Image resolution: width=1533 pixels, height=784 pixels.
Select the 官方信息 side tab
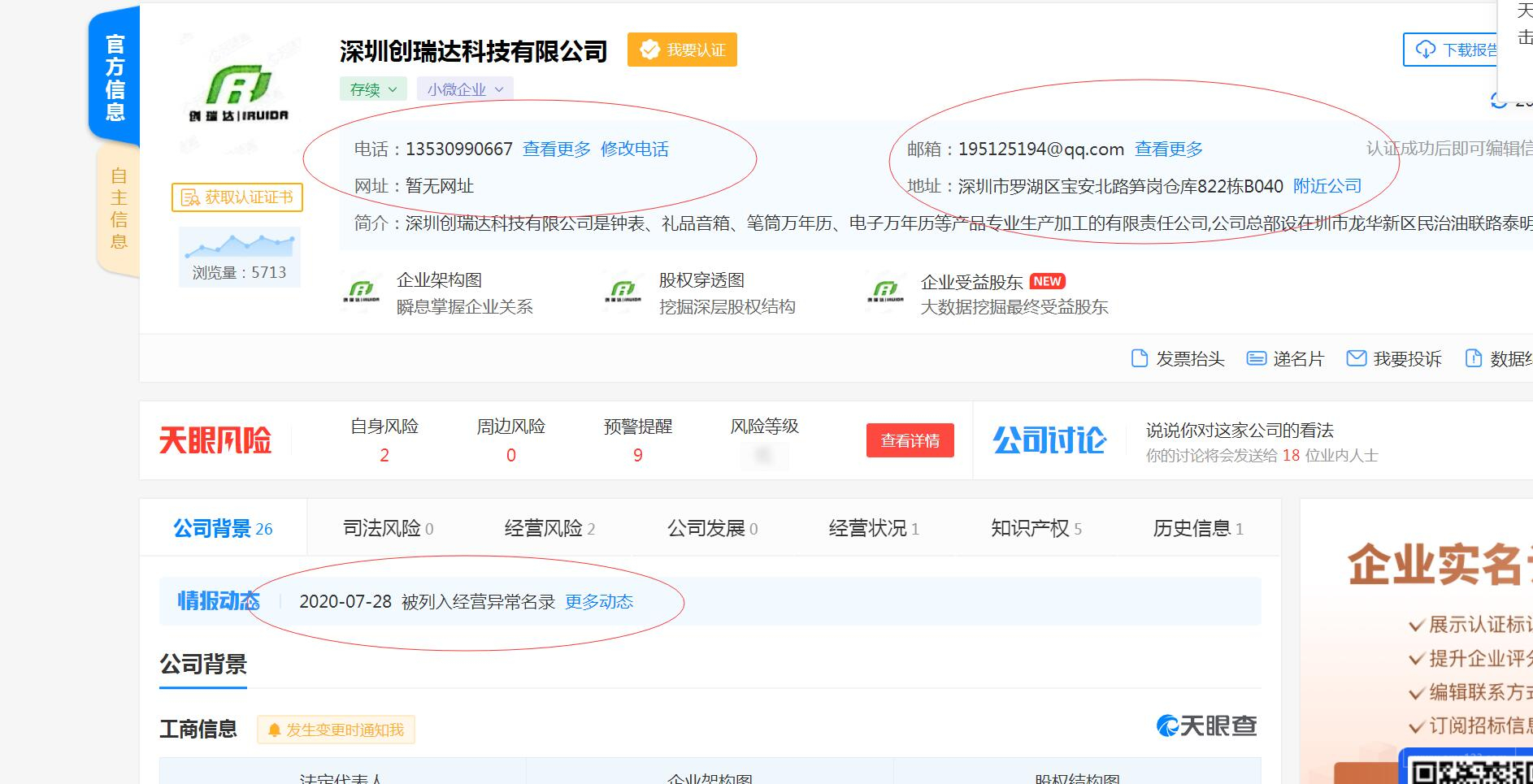tap(115, 78)
